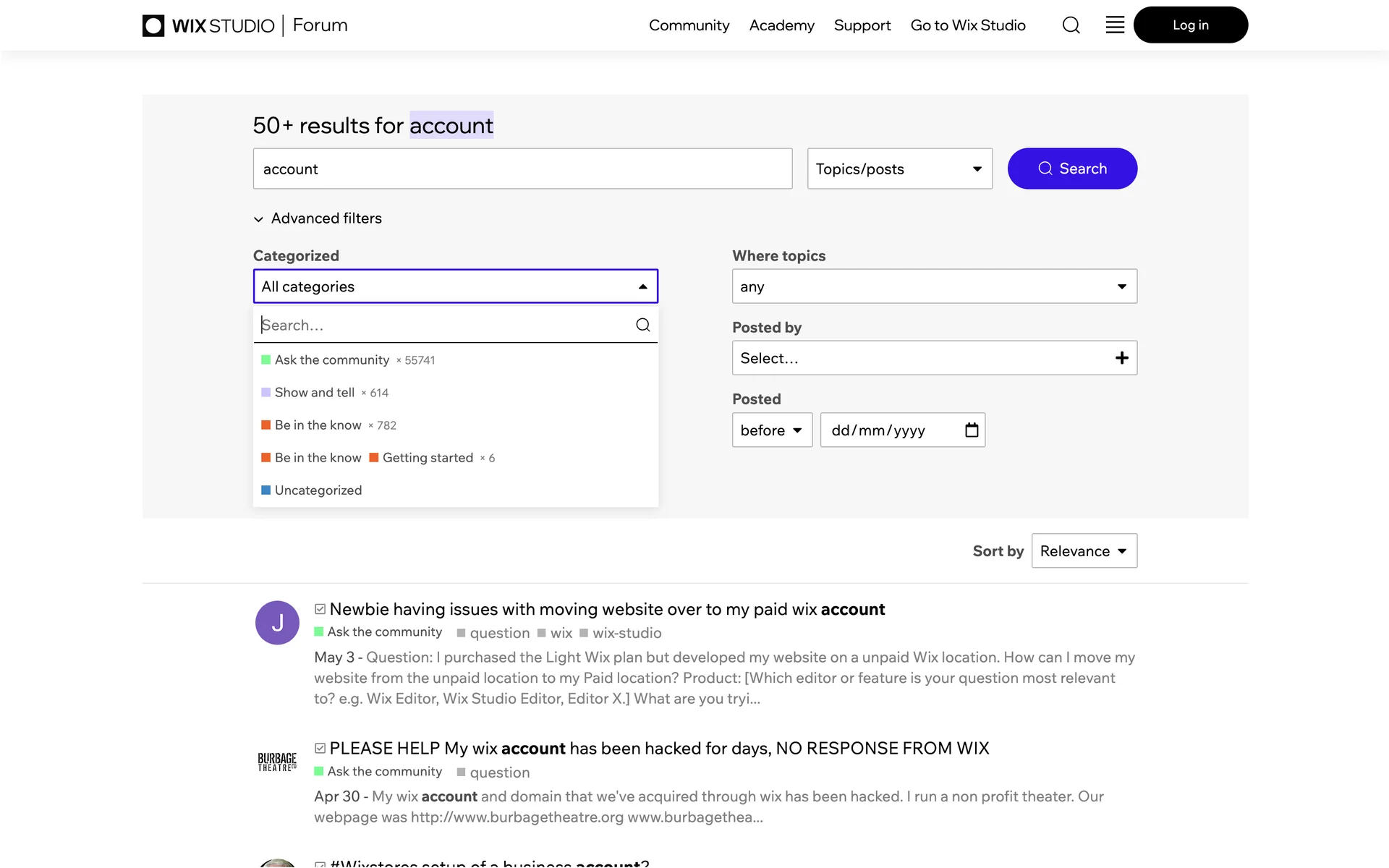Click the Log in button
The height and width of the screenshot is (868, 1389).
click(x=1190, y=25)
